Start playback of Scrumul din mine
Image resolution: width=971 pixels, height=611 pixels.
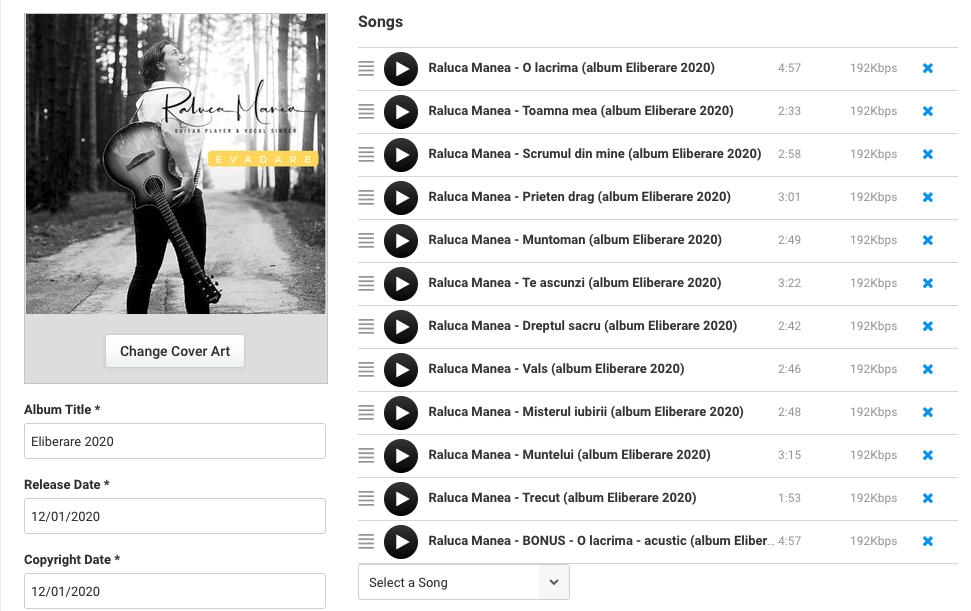pos(401,155)
